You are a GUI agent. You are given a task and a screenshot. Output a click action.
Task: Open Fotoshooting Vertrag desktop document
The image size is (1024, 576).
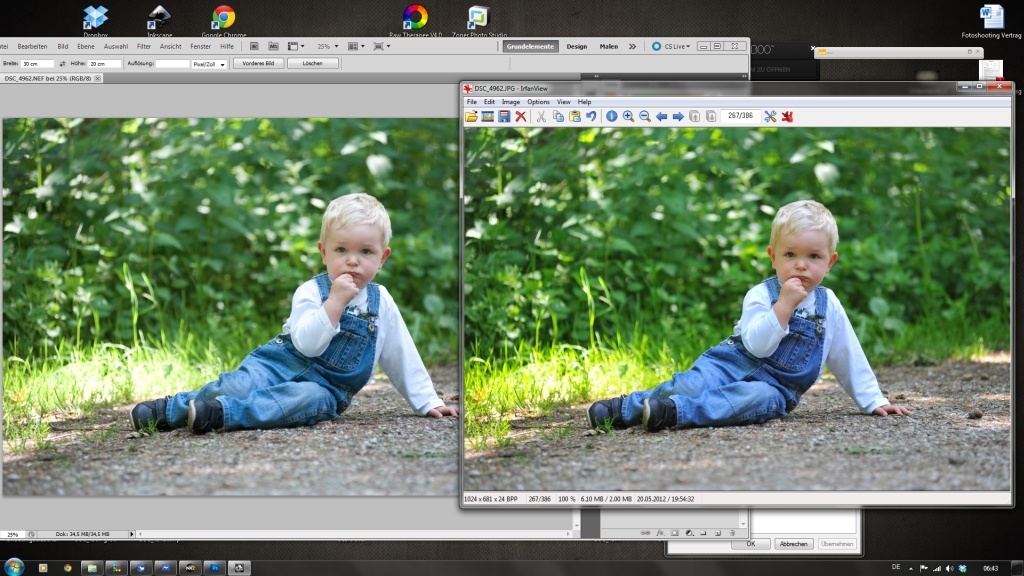991,21
